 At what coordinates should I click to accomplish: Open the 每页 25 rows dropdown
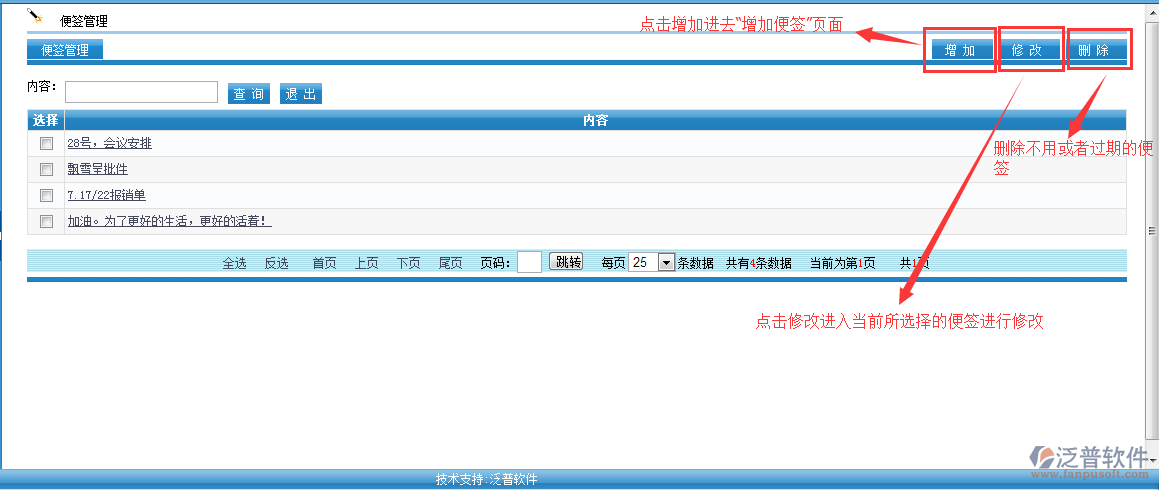click(651, 262)
